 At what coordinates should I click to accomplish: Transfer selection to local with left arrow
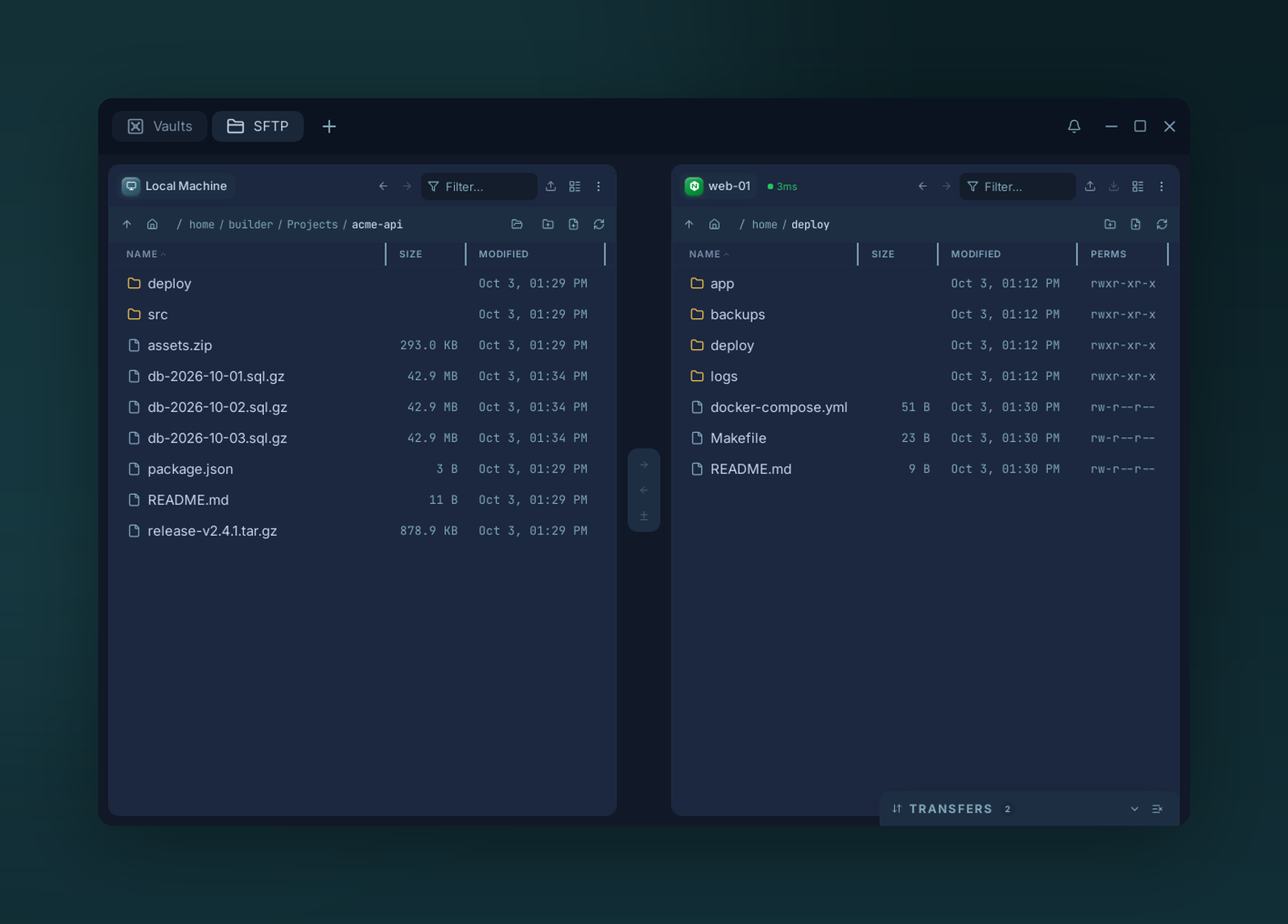[644, 490]
